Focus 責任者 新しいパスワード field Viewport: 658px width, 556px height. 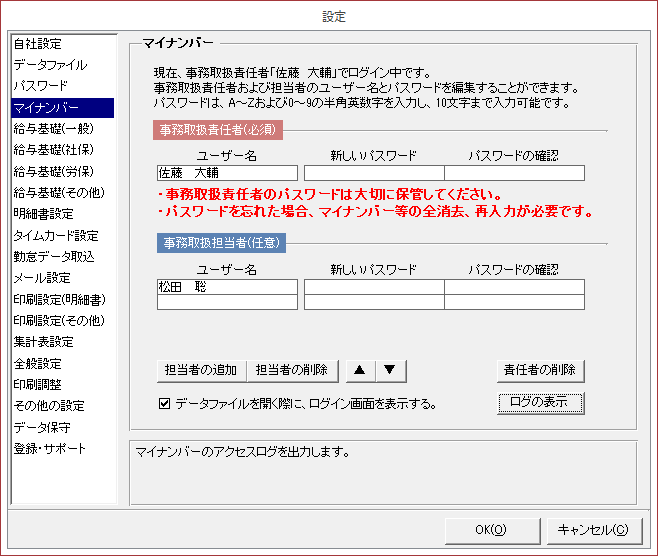tap(374, 173)
